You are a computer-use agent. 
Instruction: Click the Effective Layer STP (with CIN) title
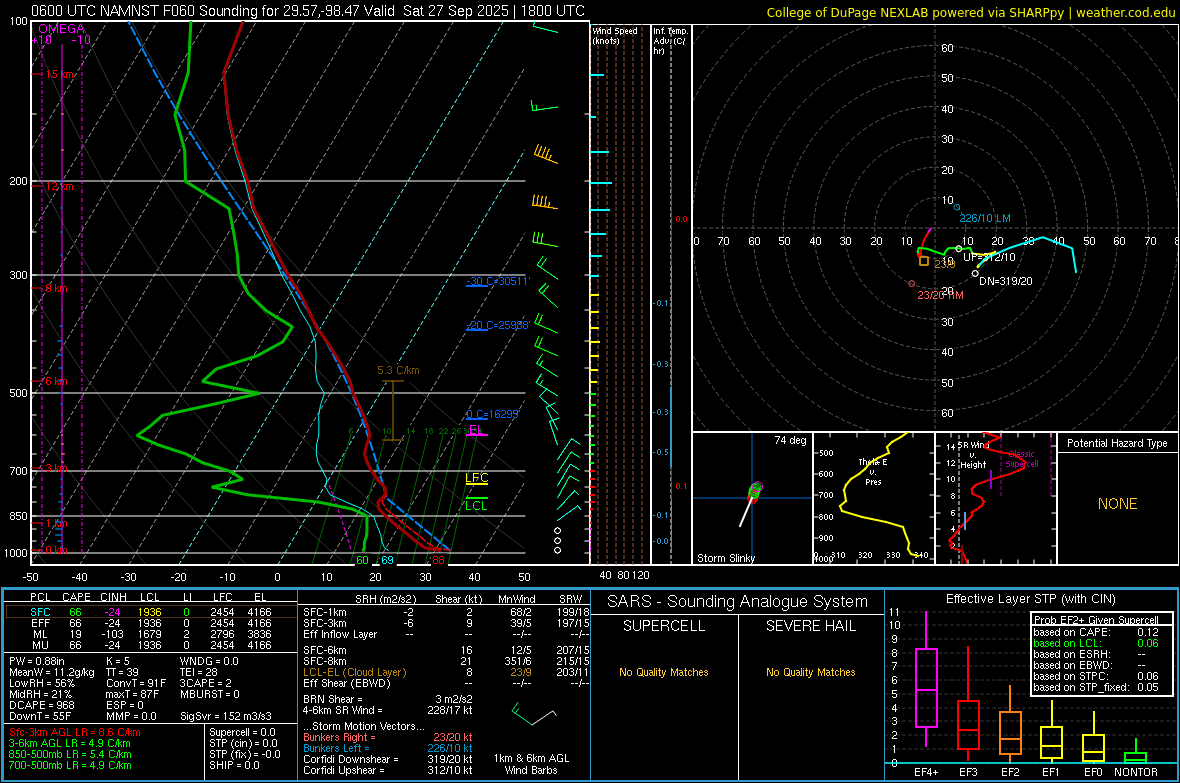click(1030, 599)
